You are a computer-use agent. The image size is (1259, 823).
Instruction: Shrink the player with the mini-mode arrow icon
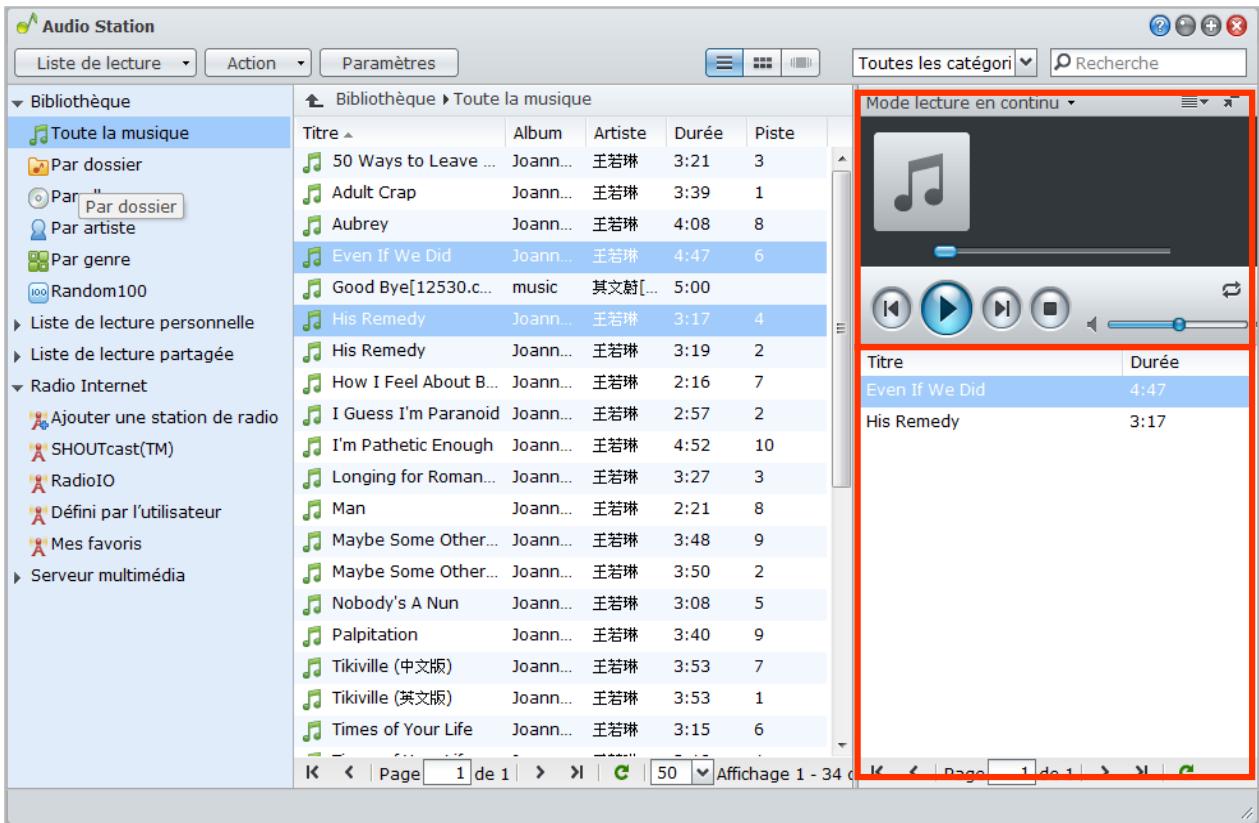click(x=1231, y=103)
